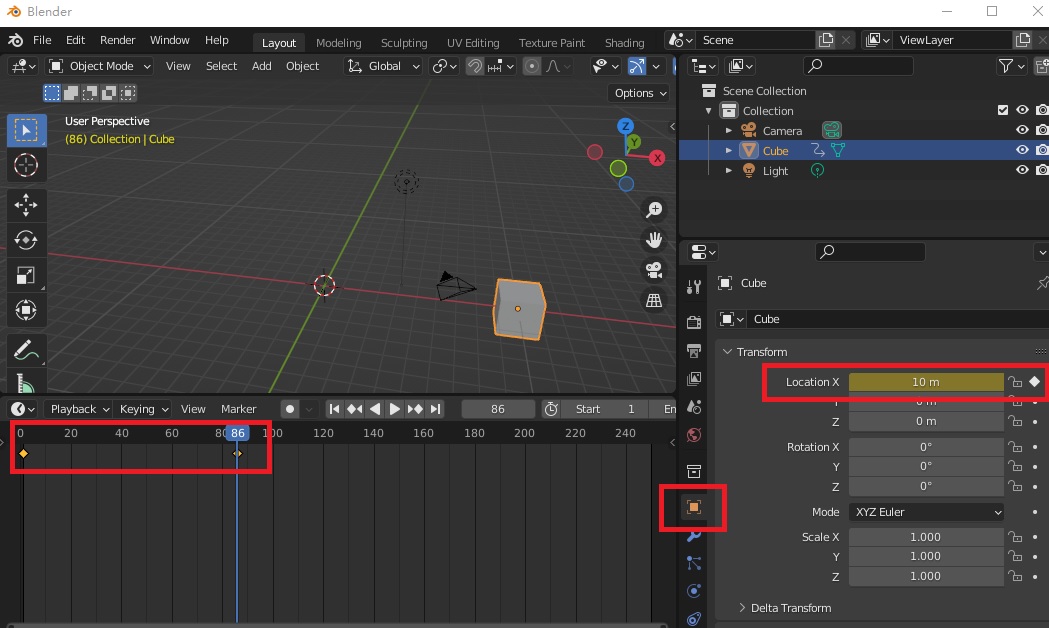Screen dimensions: 1049x628
Task: Open the View Layer properties tab
Action: 694,379
